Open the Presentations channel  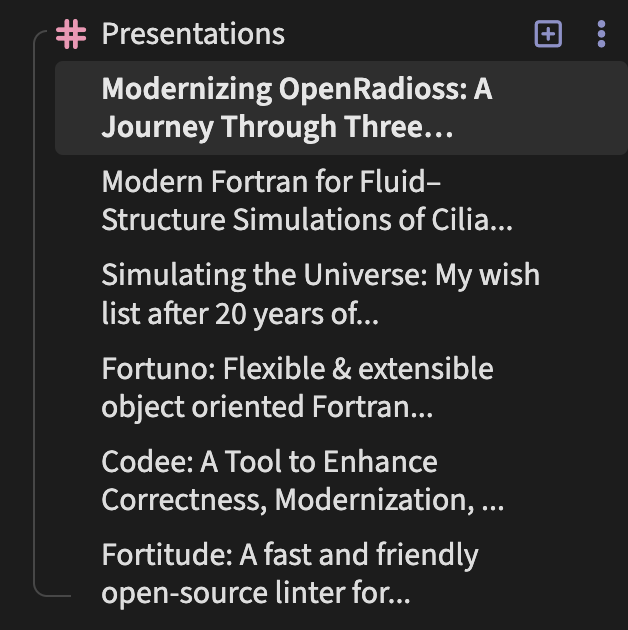193,34
